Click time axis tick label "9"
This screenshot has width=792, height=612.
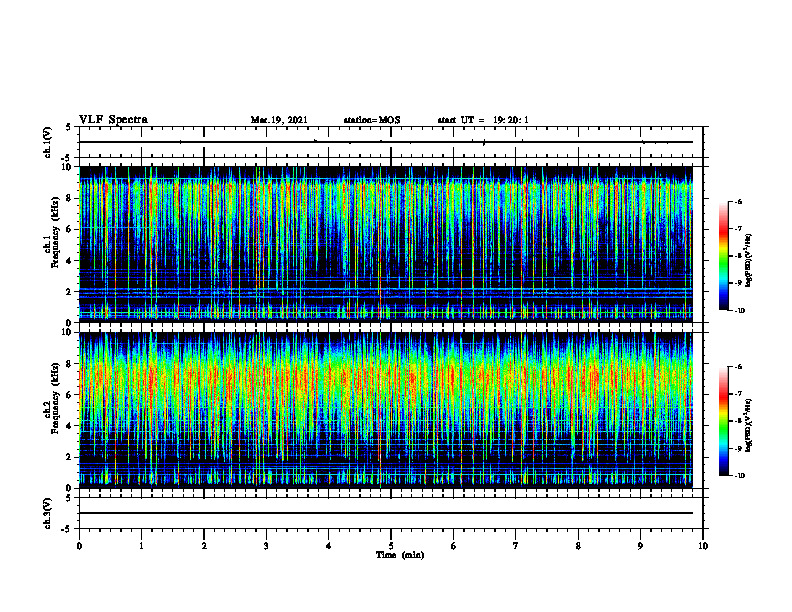point(640,546)
